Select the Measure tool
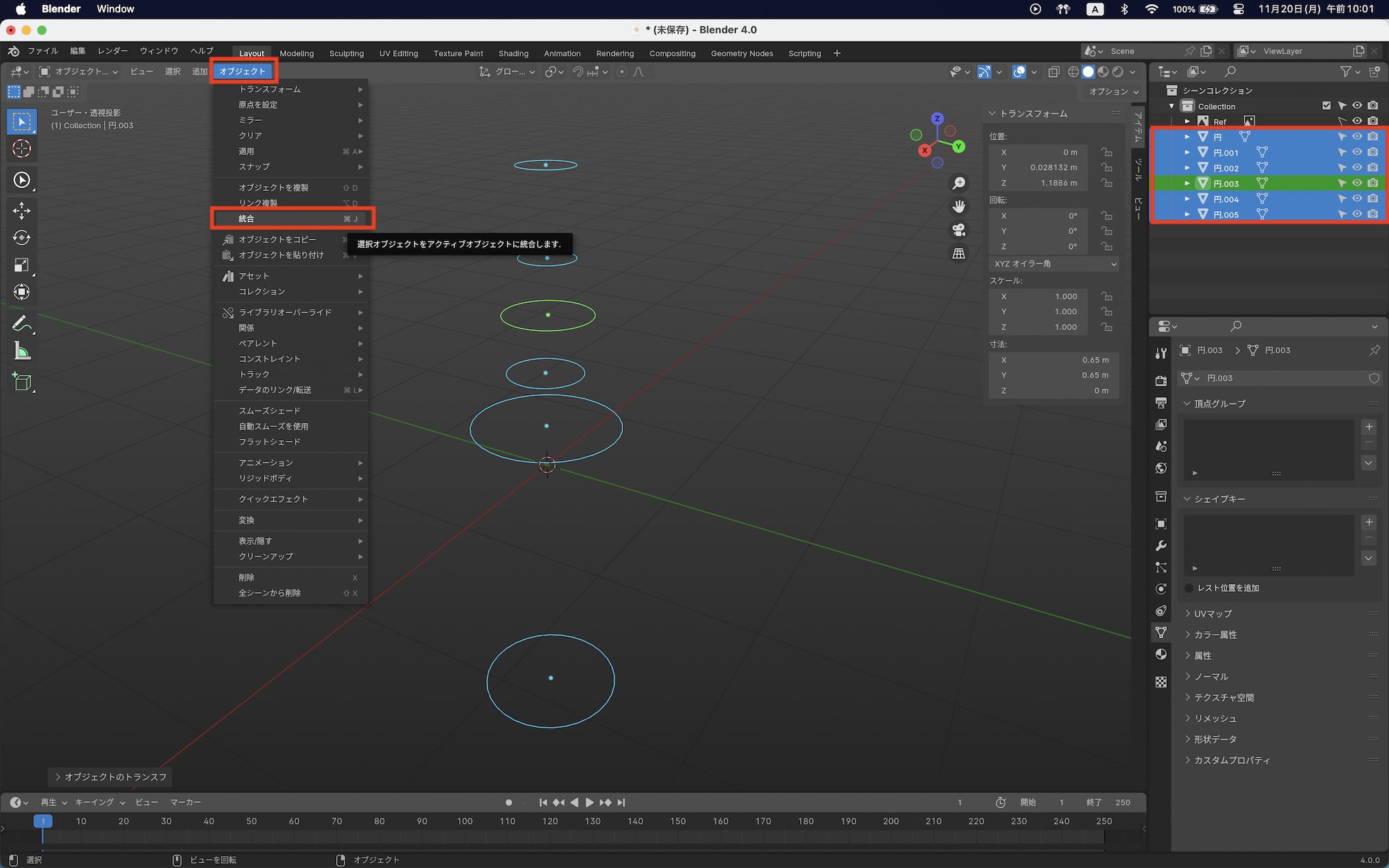The image size is (1389, 868). [22, 351]
